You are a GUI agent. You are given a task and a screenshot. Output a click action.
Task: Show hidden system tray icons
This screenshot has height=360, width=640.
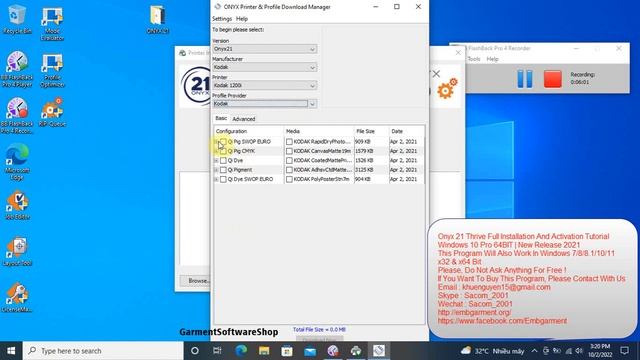pos(534,351)
